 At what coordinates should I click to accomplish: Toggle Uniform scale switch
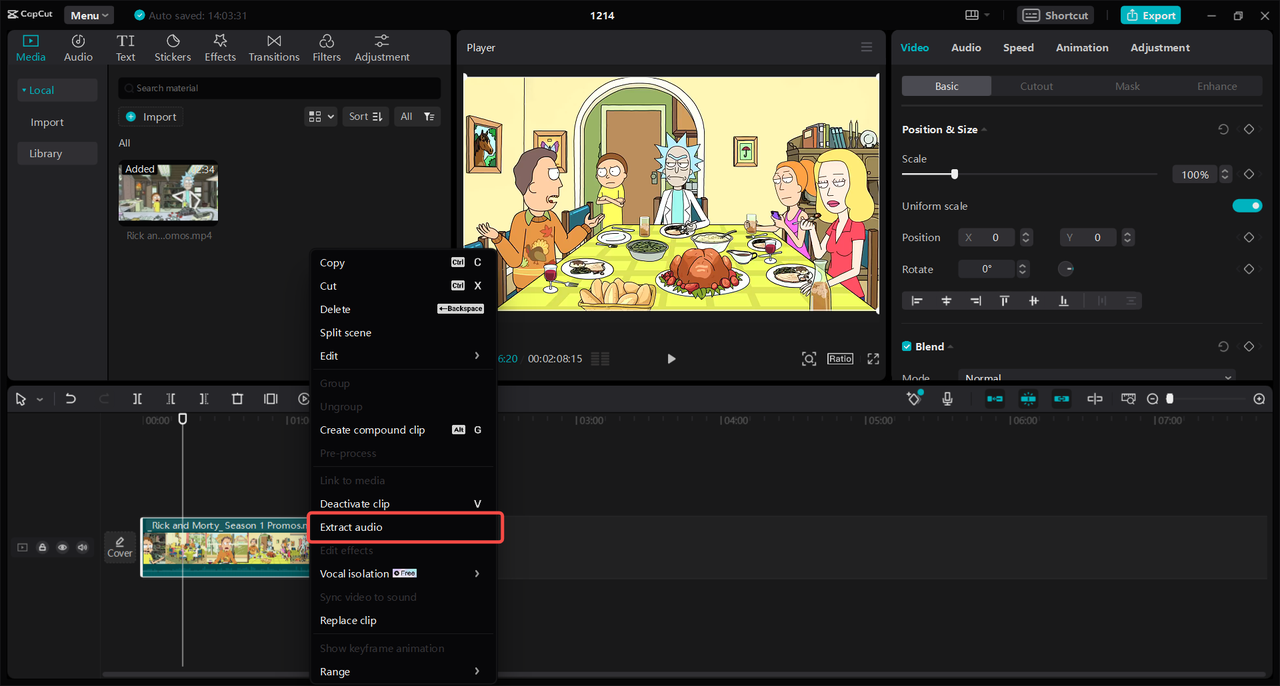click(x=1247, y=206)
